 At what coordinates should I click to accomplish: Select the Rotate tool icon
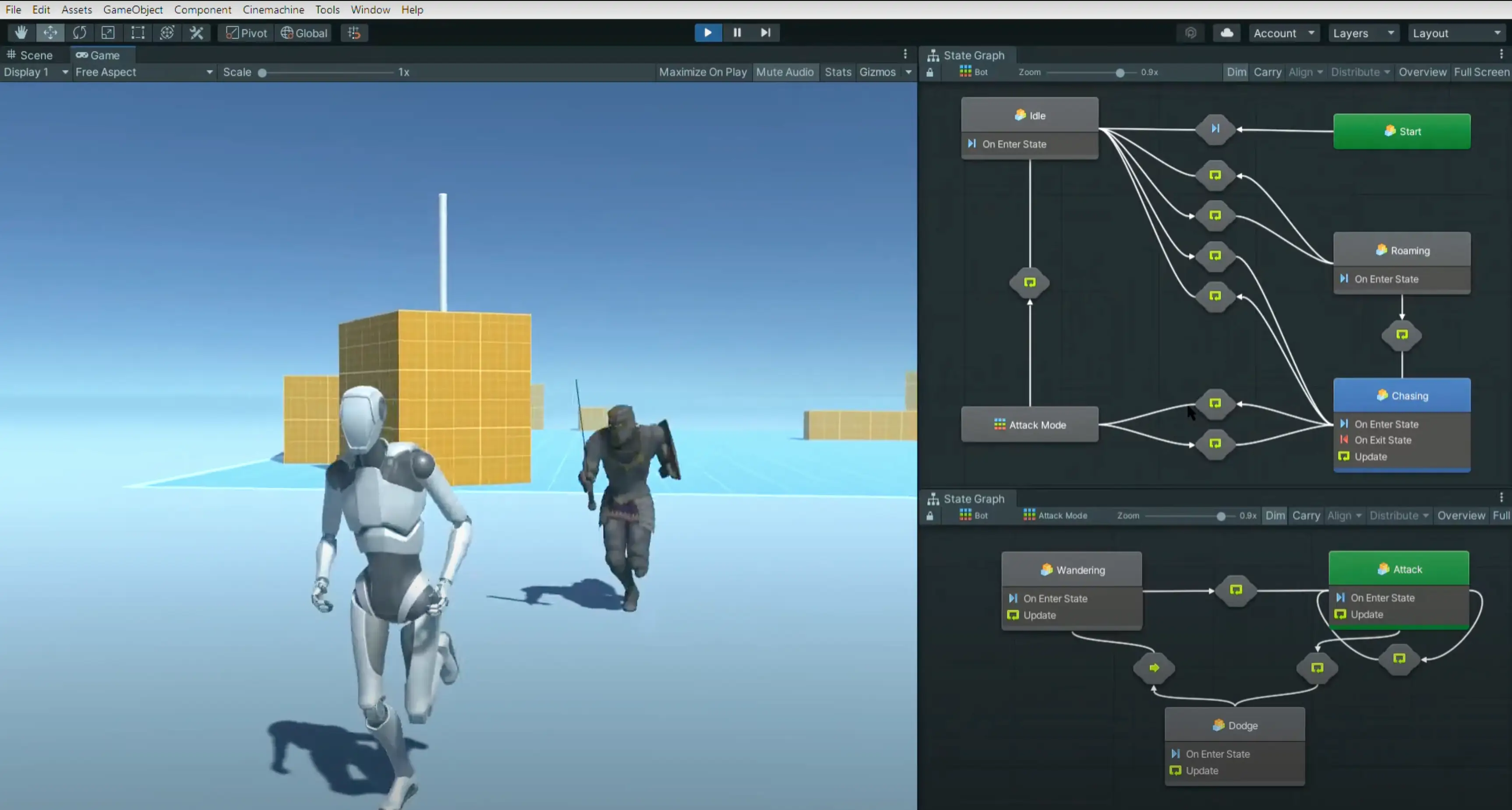click(79, 33)
